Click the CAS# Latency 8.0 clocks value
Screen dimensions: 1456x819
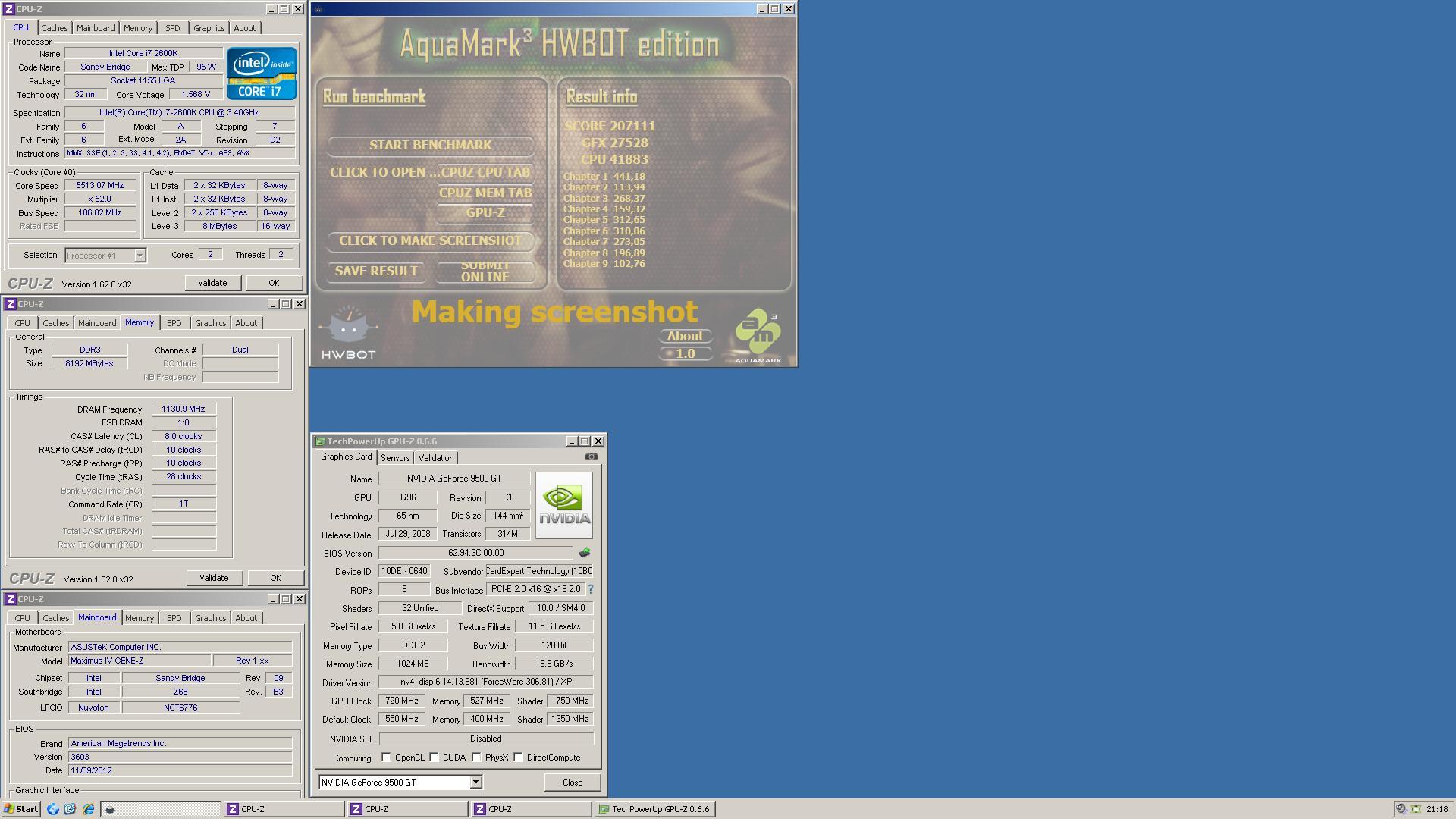184,437
